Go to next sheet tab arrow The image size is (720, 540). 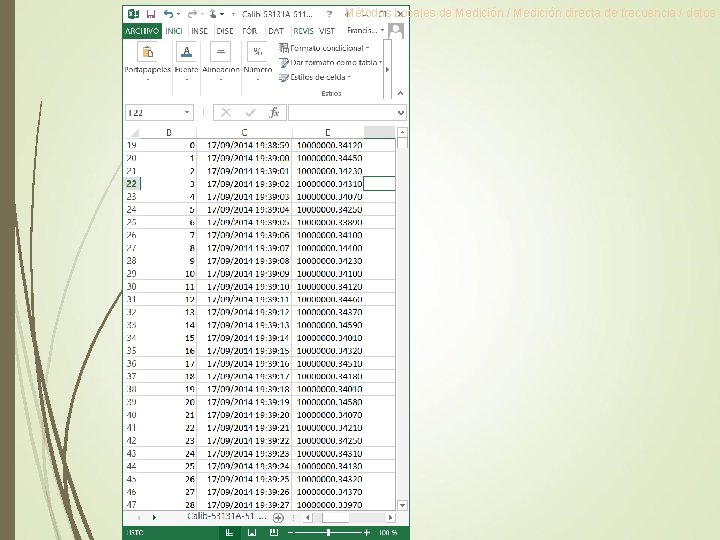point(154,518)
